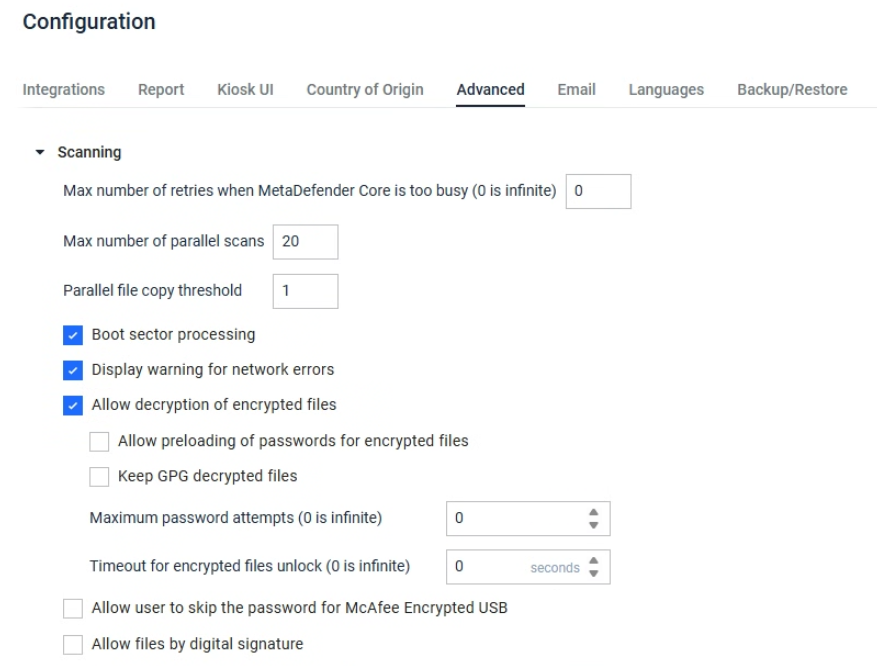This screenshot has width=877, height=666.
Task: Turn off Allow decryption of encrypted files
Action: (x=72, y=405)
